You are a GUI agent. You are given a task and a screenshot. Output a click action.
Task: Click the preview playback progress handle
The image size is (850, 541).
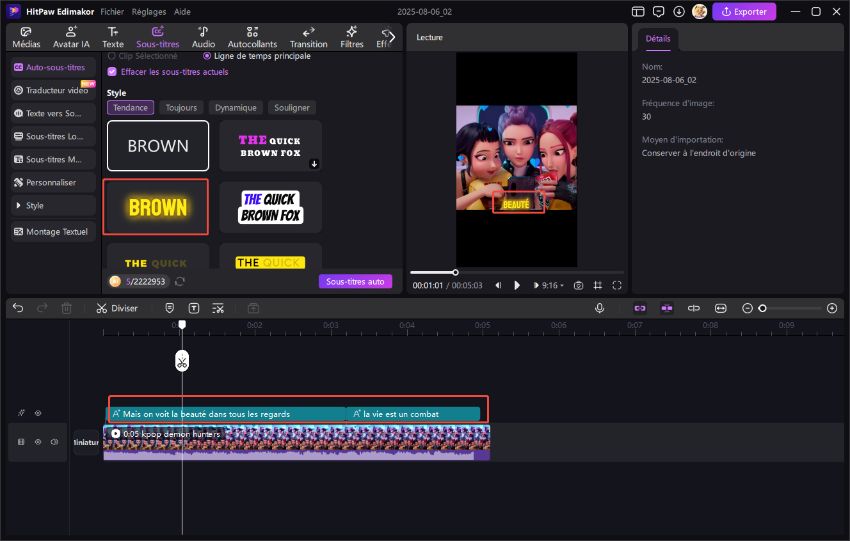coord(455,272)
